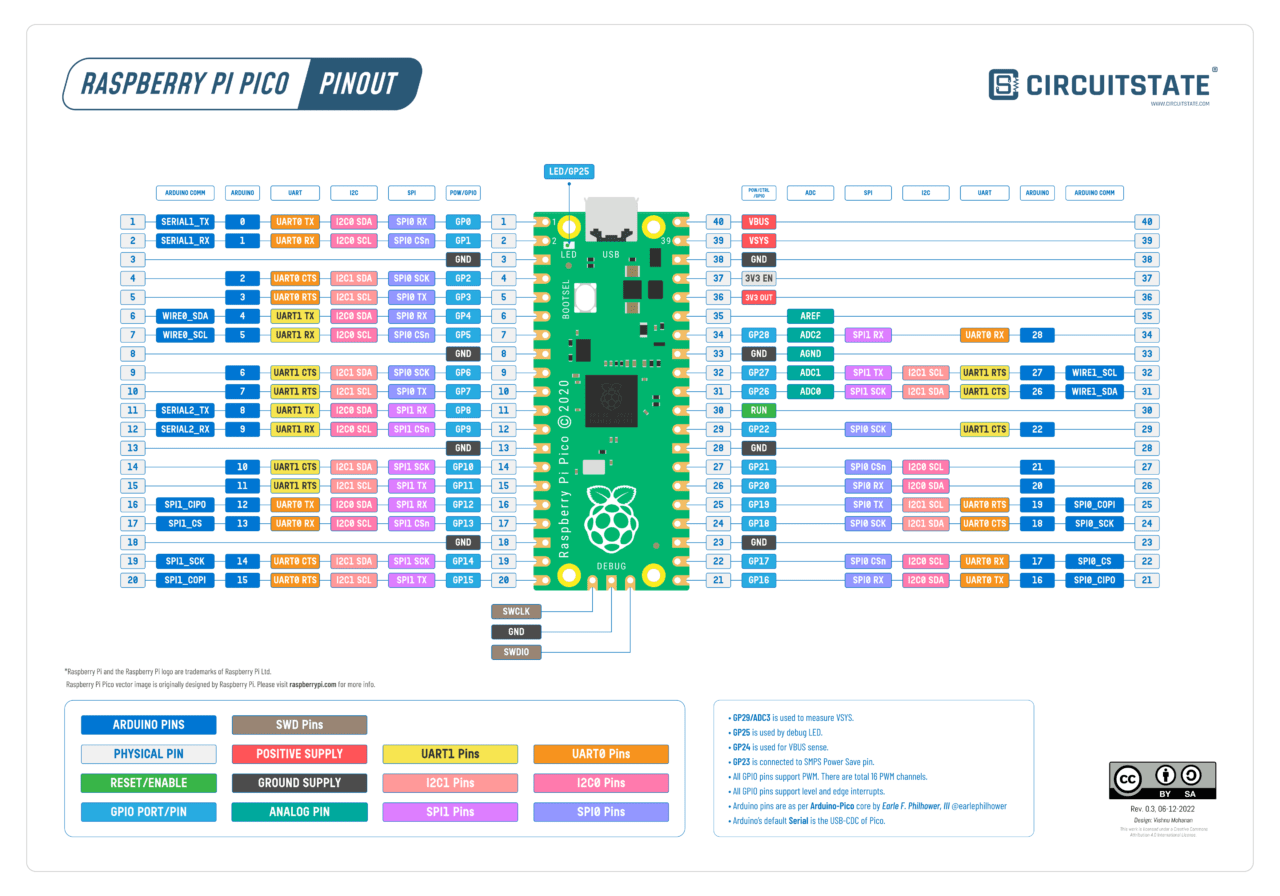Screen dimensions: 1280x896
Task: Select the SERIAL2_TX label
Action: pyautogui.click(x=186, y=410)
